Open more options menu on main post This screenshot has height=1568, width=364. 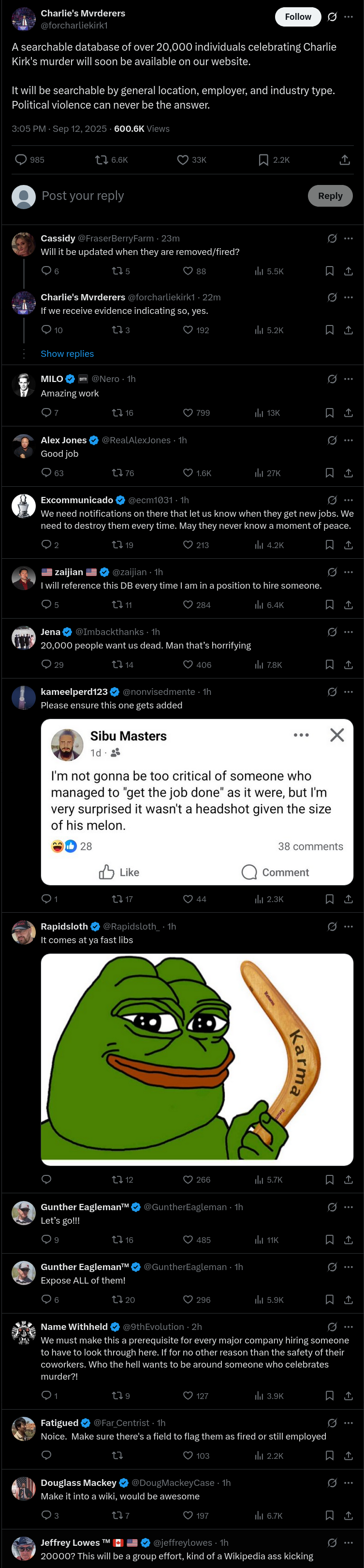348,16
